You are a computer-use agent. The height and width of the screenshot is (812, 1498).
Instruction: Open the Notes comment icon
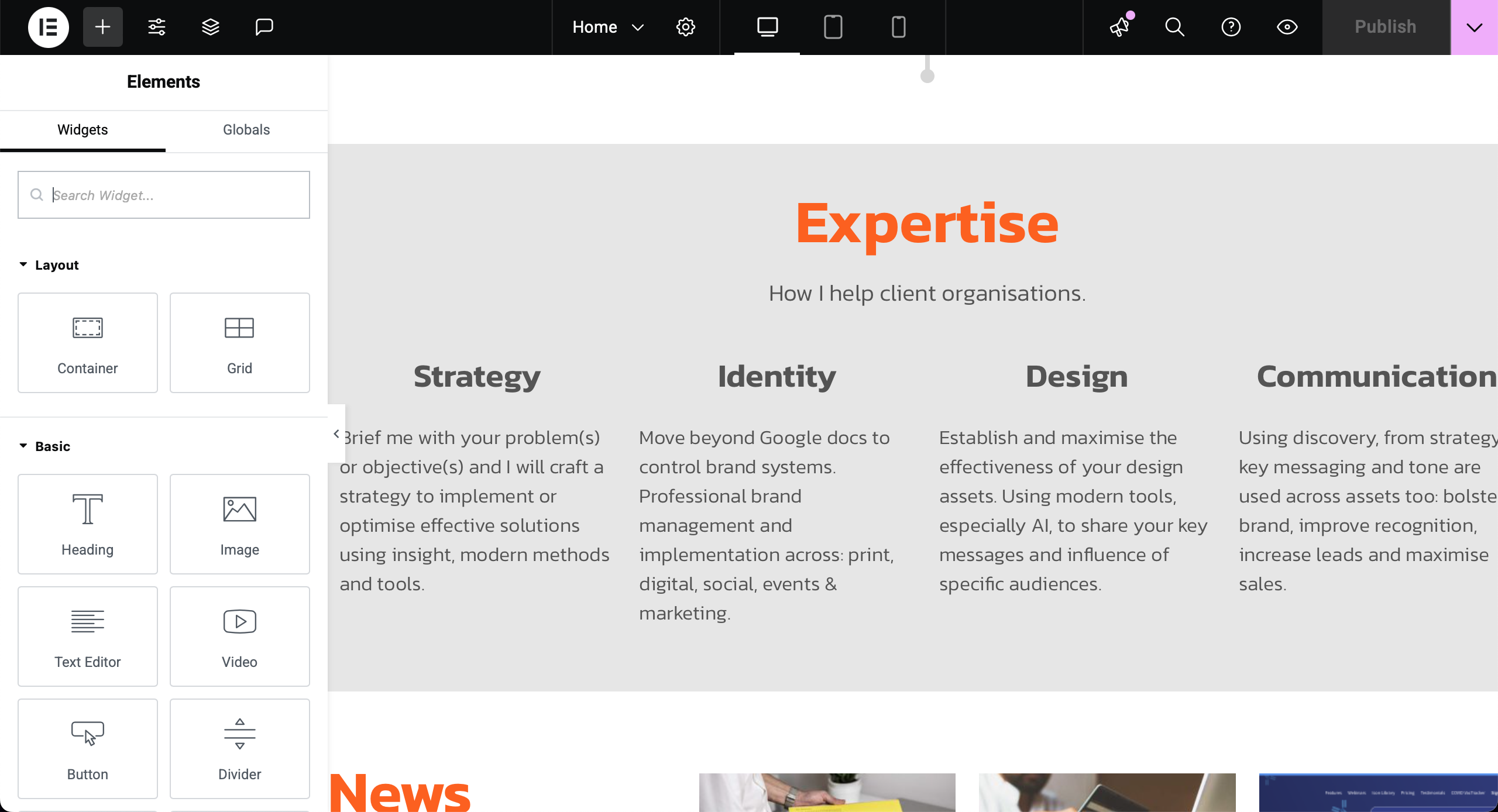coord(264,27)
